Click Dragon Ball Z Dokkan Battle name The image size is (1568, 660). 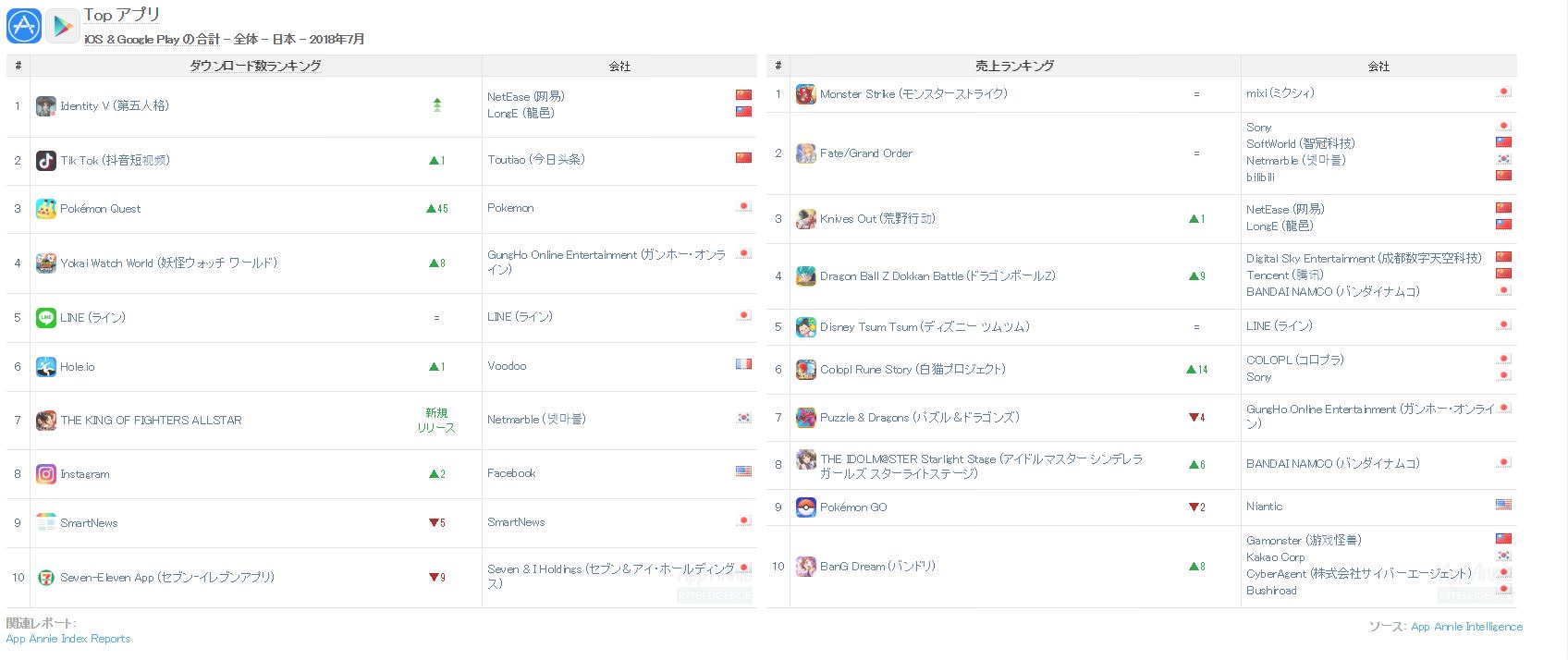coord(937,276)
